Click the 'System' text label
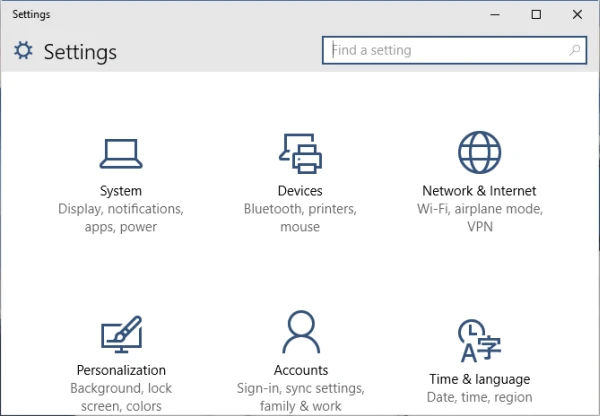Screen dimensions: 600x416 120,191
